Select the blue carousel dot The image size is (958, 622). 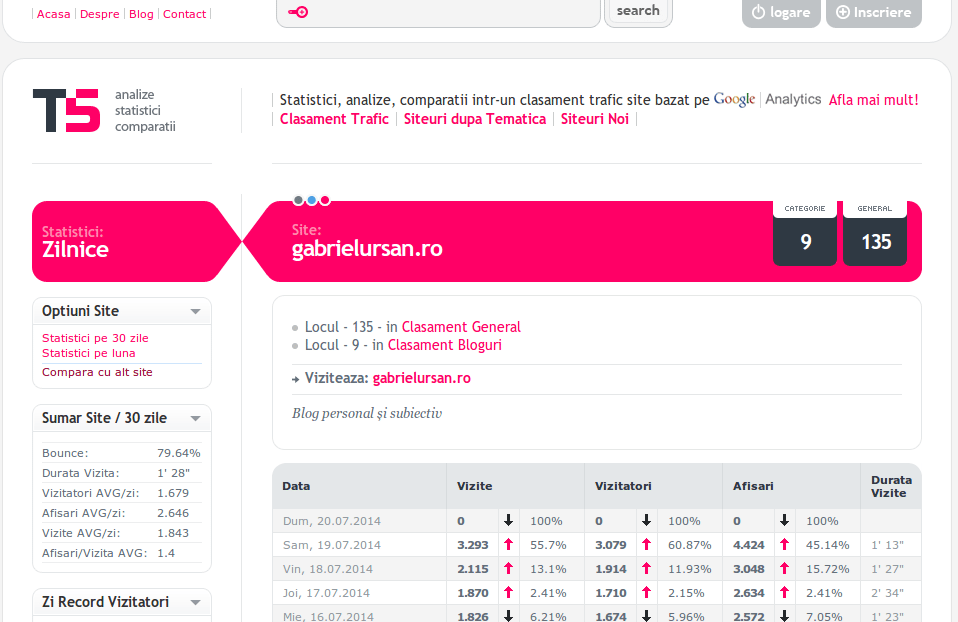tap(312, 200)
